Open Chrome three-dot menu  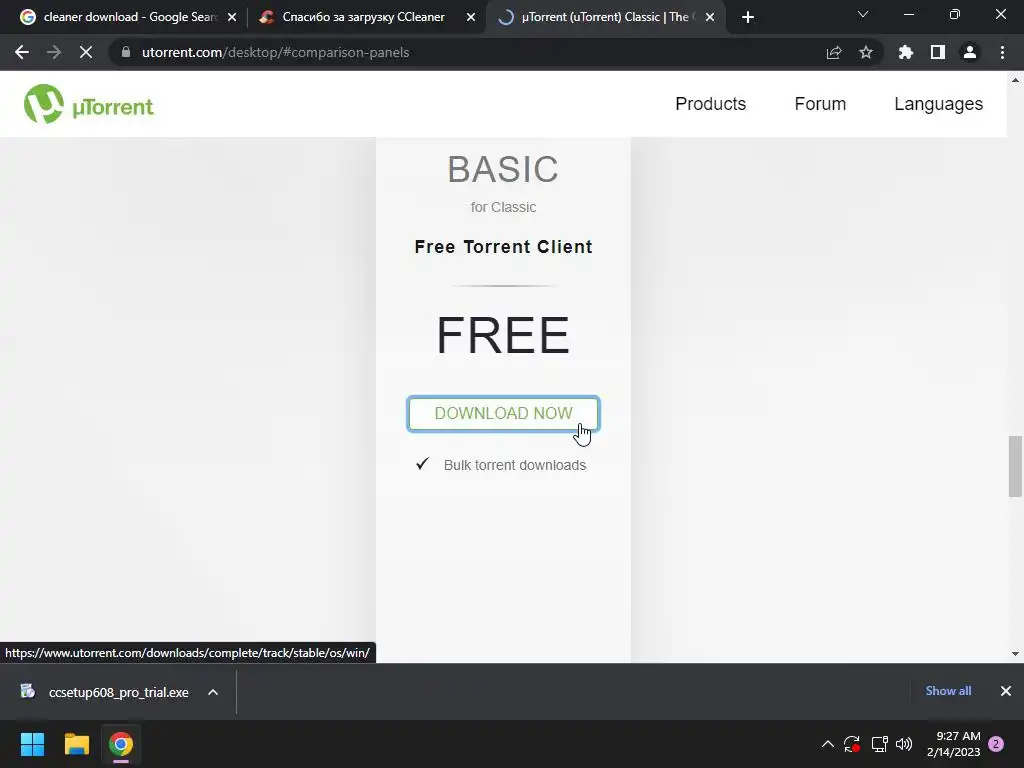[x=1002, y=52]
